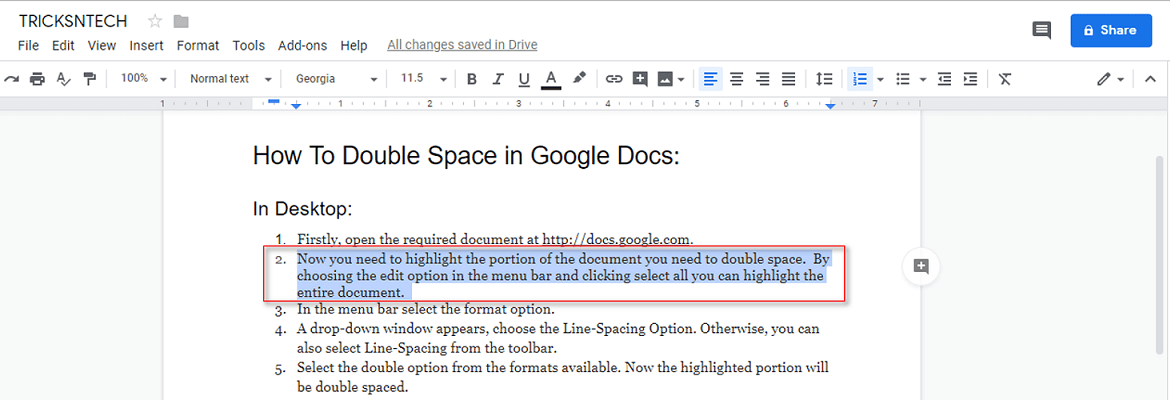Open the zoom level 100% dropdown
The width and height of the screenshot is (1170, 400).
(x=143, y=78)
